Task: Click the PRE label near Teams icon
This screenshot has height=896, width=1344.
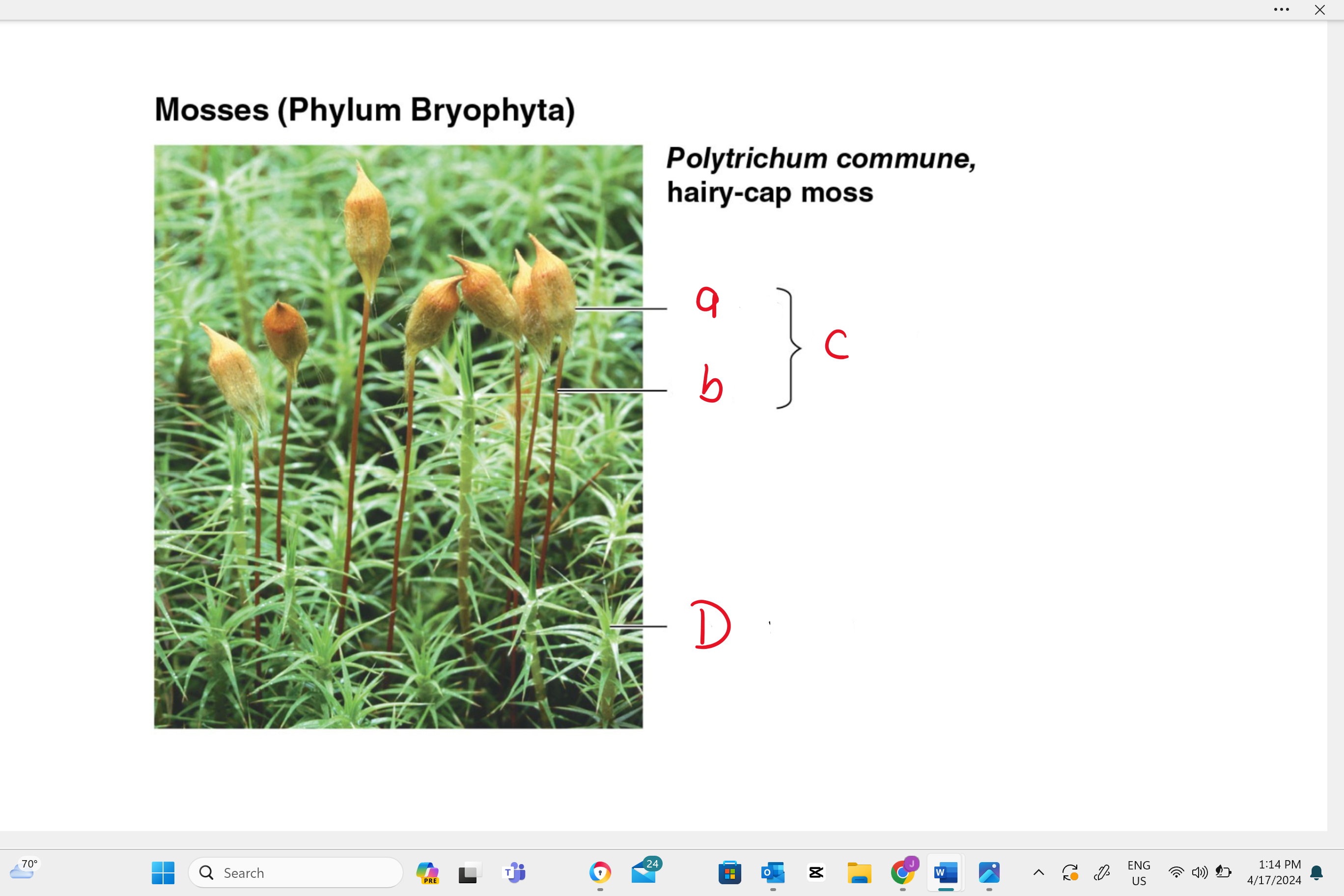Action: click(431, 877)
